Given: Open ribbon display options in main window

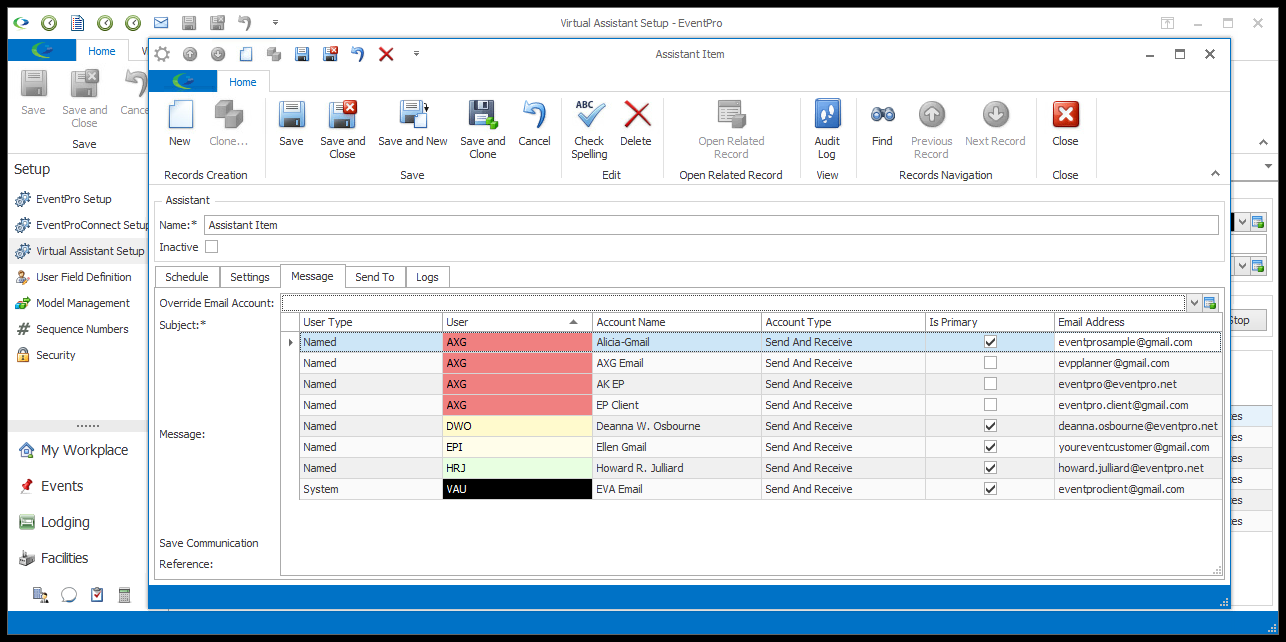Looking at the screenshot, I should 1166,22.
